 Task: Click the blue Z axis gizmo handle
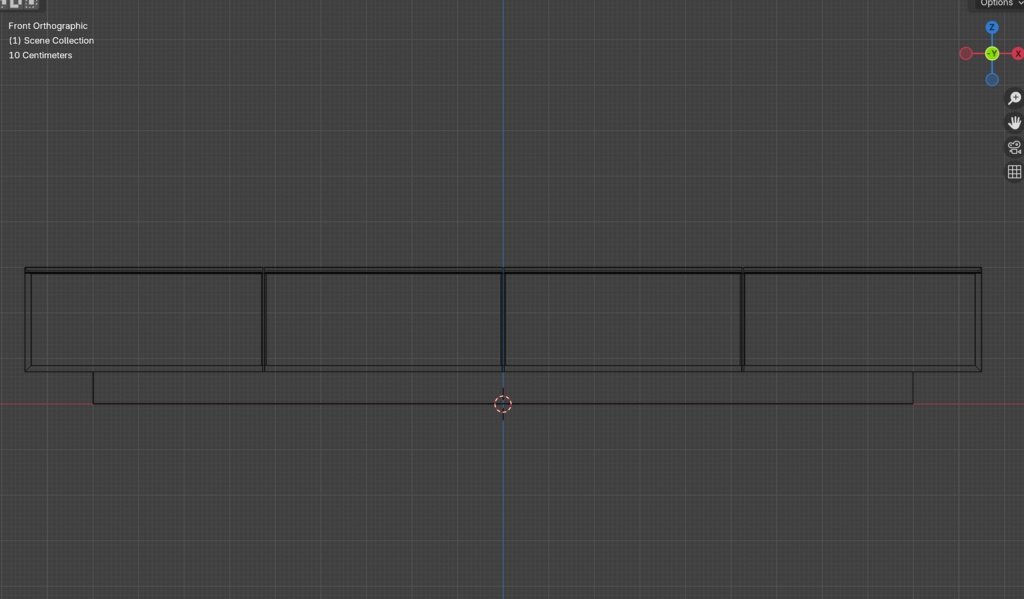coord(992,27)
